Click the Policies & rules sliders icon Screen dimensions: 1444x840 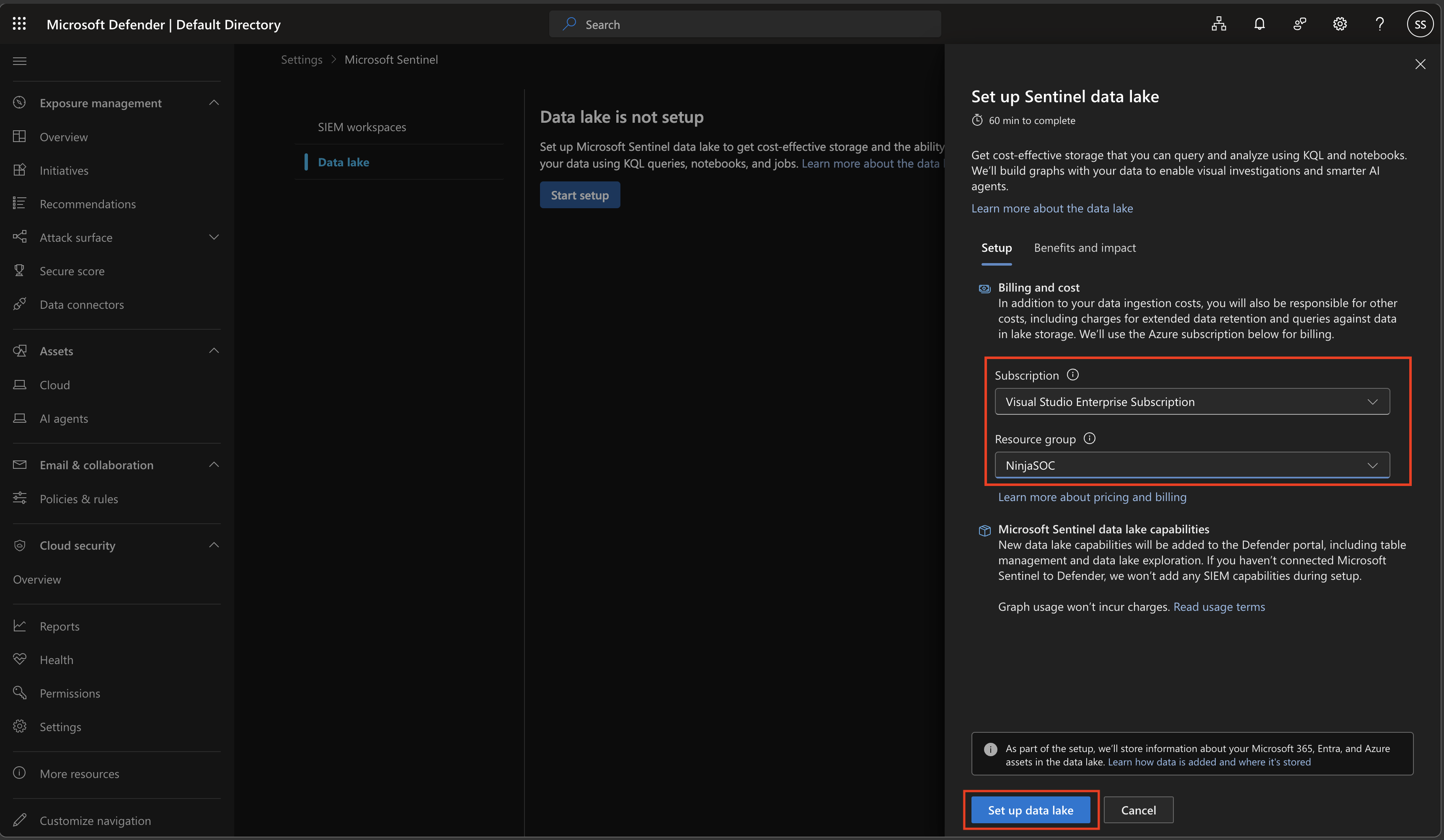tap(20, 499)
